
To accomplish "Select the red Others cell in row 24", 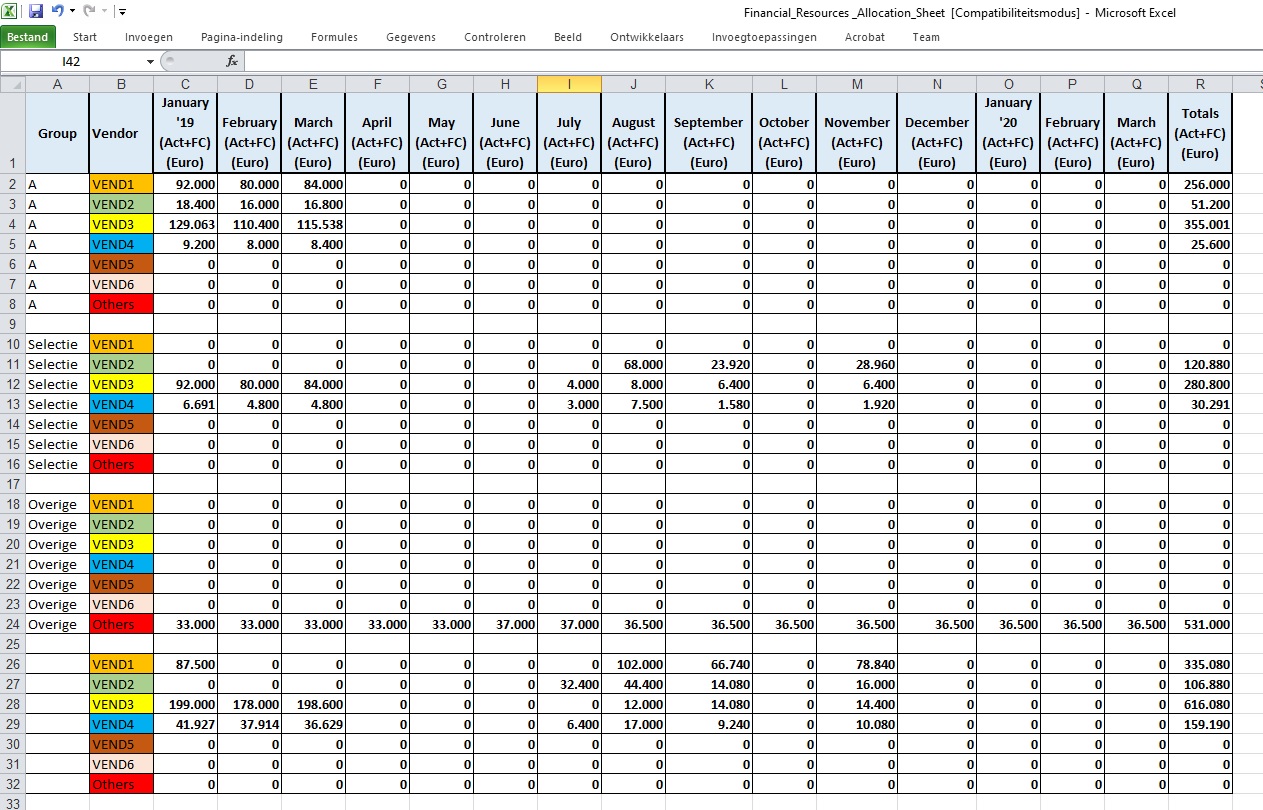I will [121, 624].
